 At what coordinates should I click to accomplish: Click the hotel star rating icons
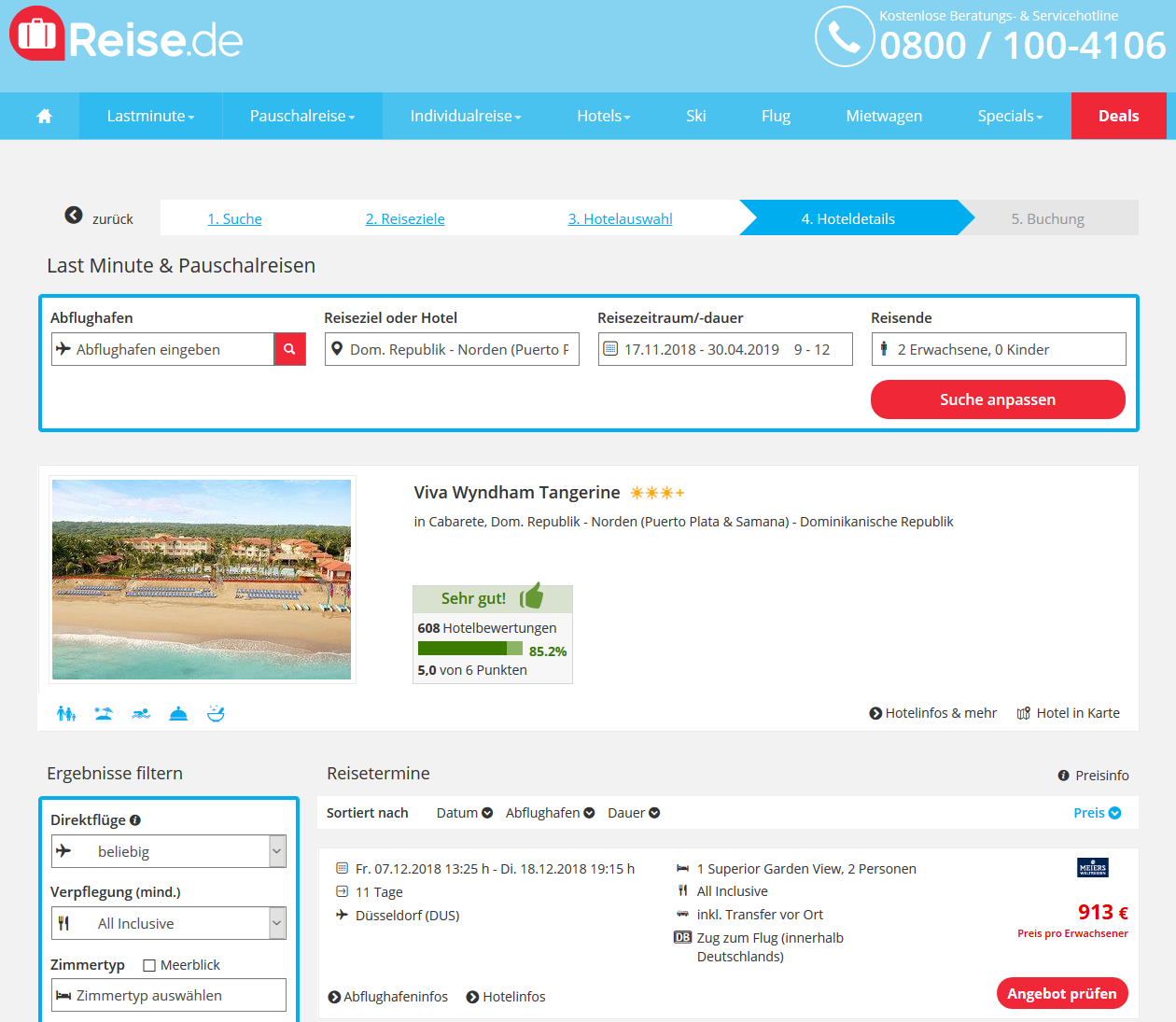[x=657, y=493]
